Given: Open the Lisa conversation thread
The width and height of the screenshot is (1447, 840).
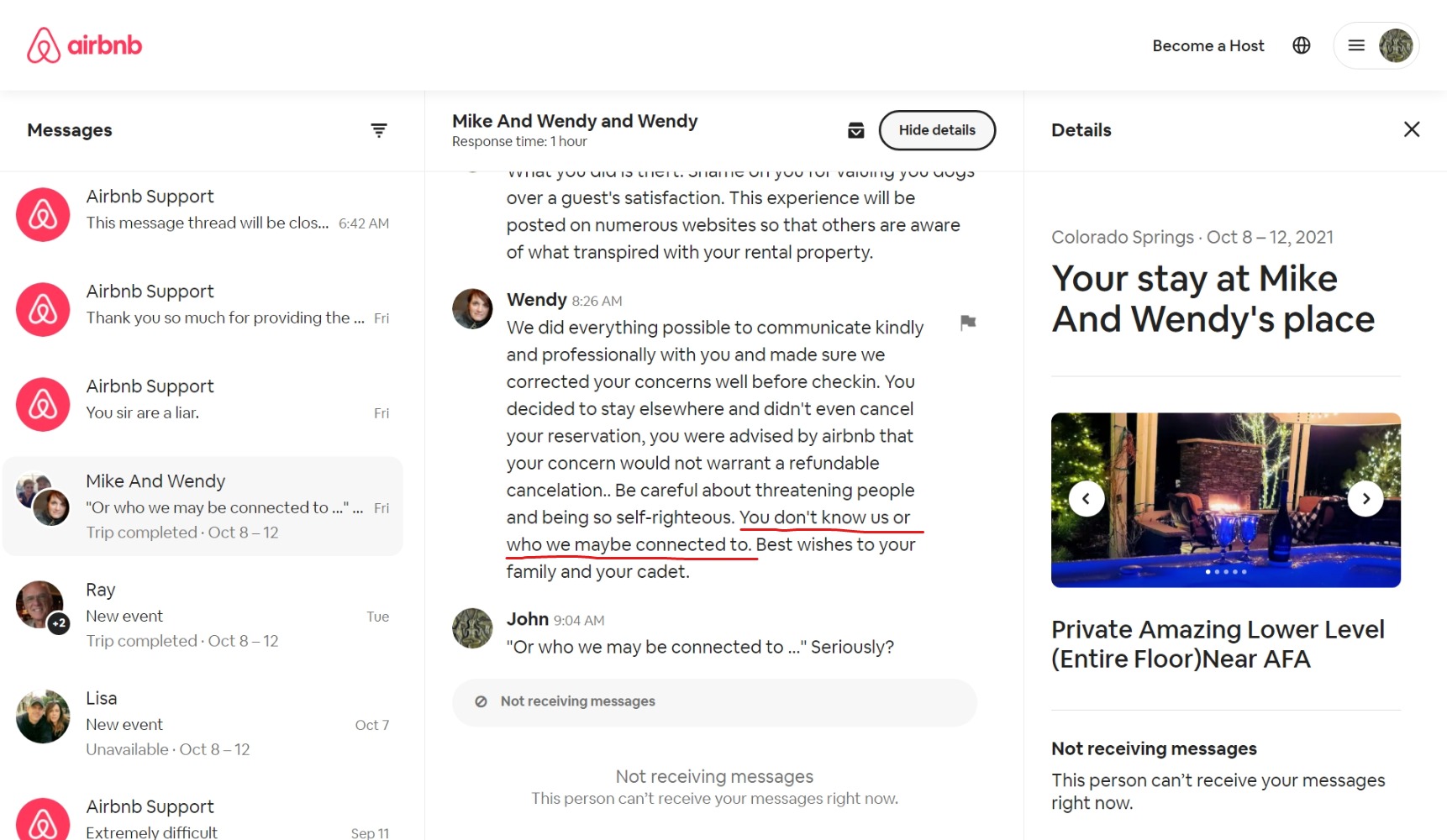Looking at the screenshot, I should pyautogui.click(x=203, y=723).
